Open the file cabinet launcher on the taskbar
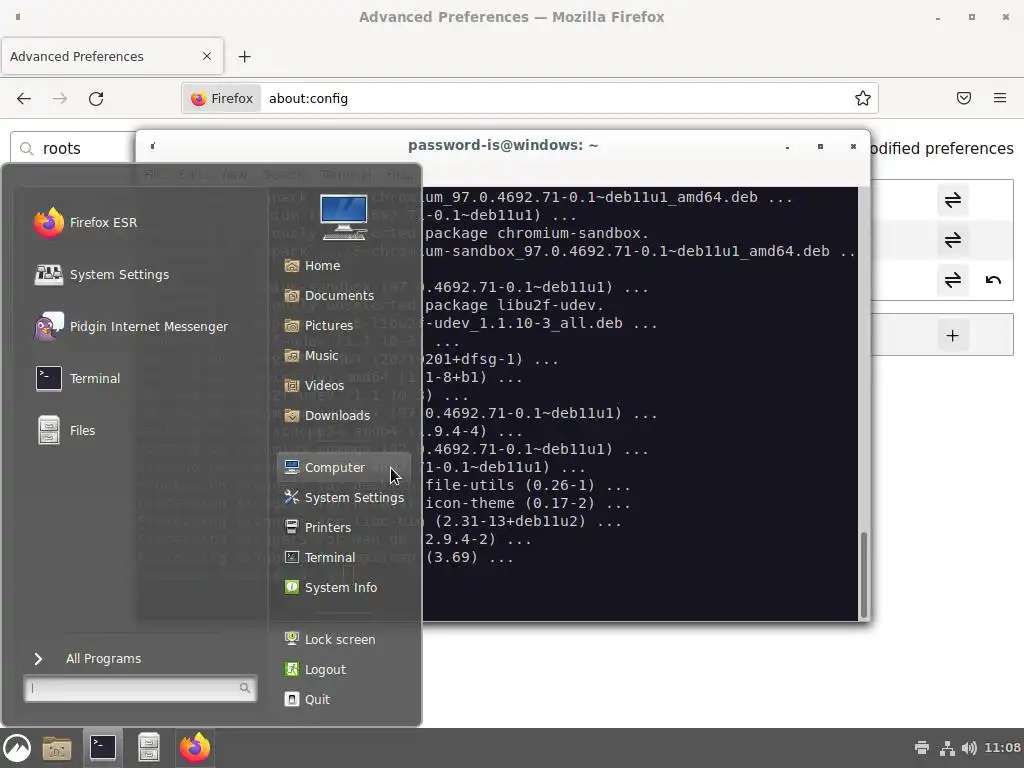 pos(149,748)
